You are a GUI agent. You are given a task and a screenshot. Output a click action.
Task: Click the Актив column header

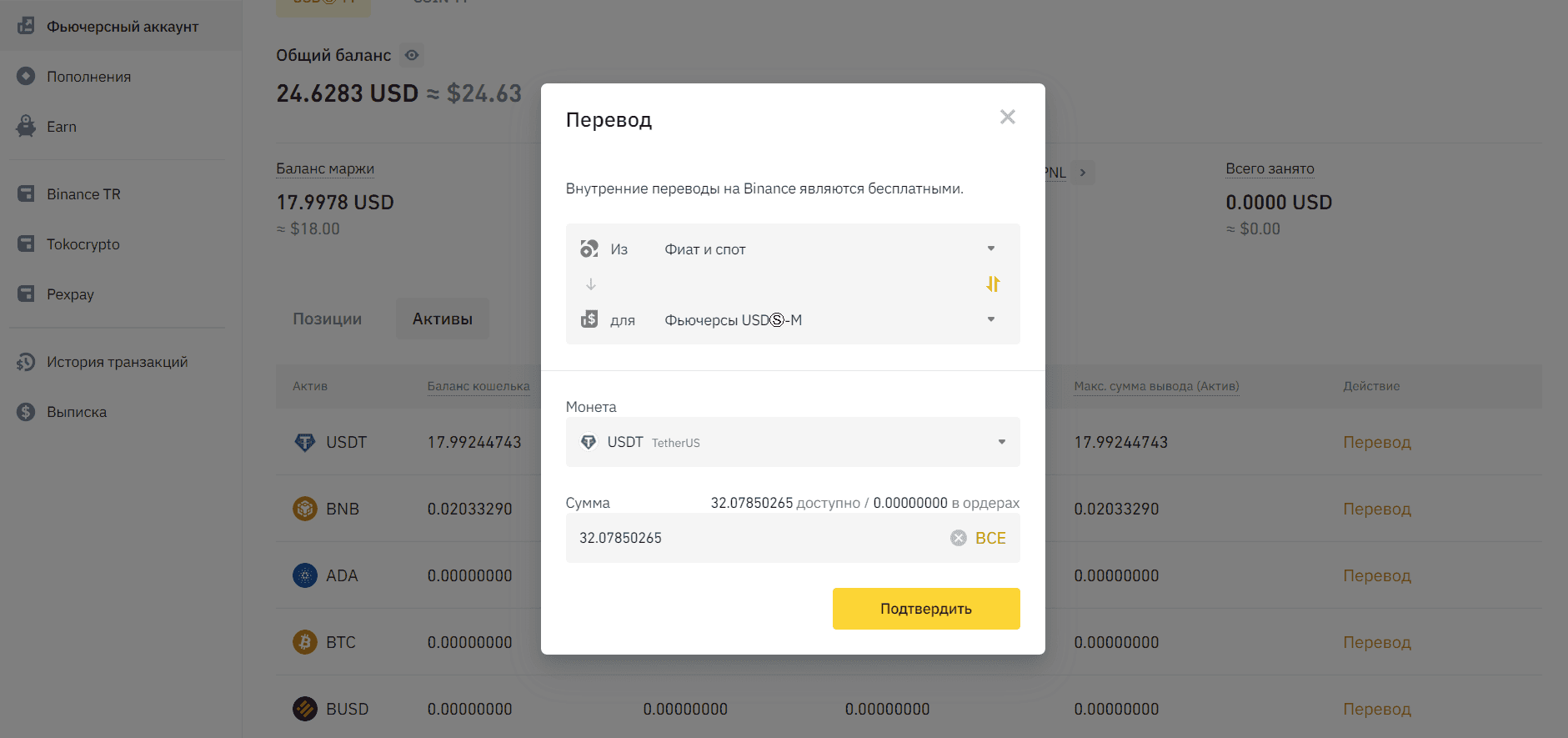coord(310,386)
